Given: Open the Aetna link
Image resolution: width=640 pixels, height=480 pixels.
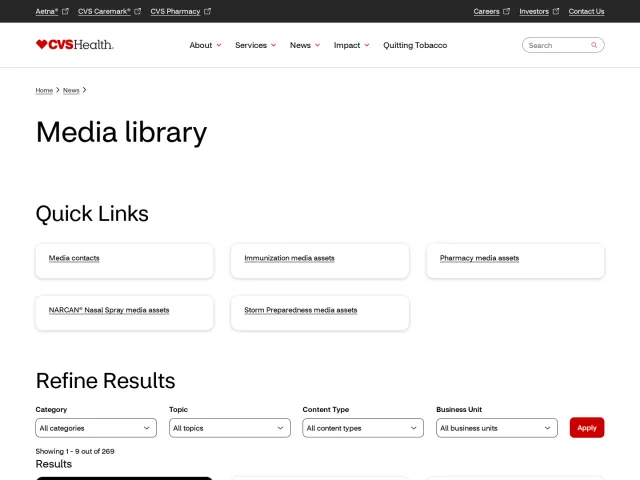Looking at the screenshot, I should pyautogui.click(x=47, y=11).
